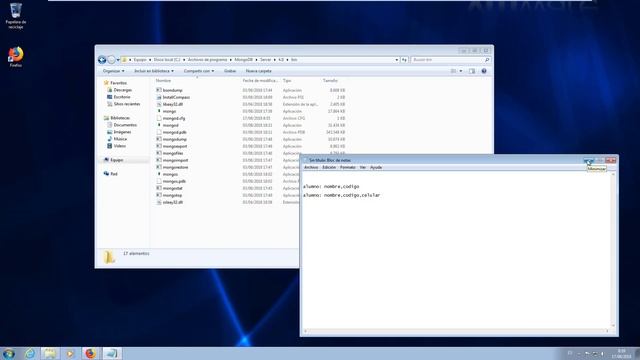Select the file named mongorestore
The width and height of the screenshot is (640, 360).
(x=175, y=167)
